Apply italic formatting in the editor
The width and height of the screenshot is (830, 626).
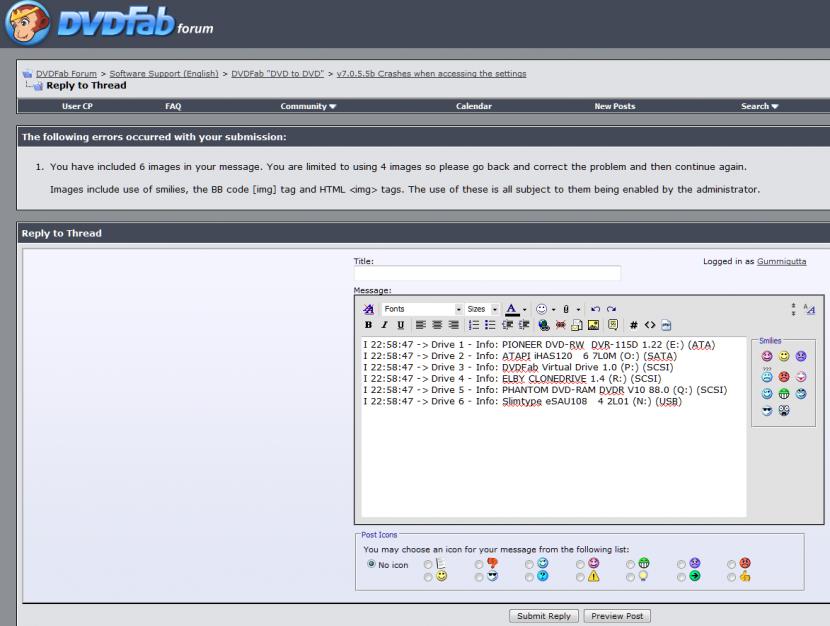(384, 325)
